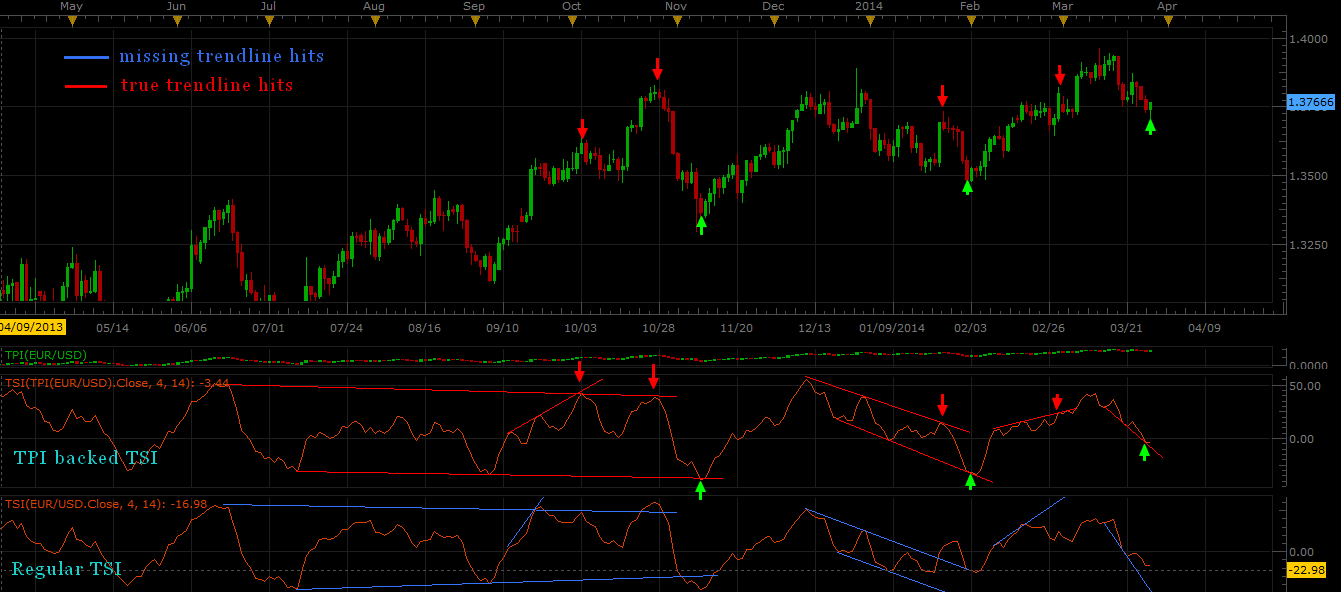Click the May month marker triangle

point(72,21)
